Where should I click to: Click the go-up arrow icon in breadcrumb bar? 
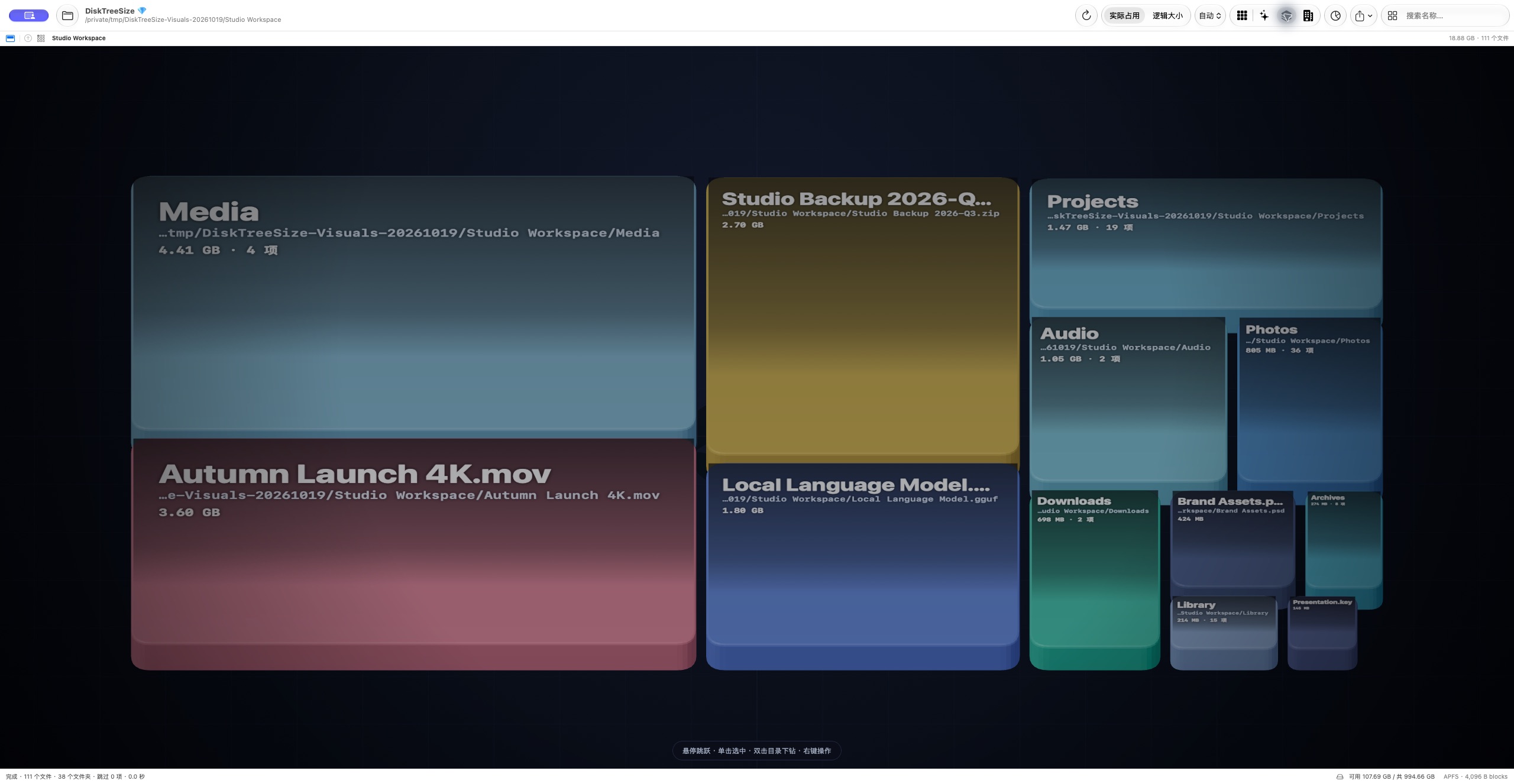click(28, 38)
